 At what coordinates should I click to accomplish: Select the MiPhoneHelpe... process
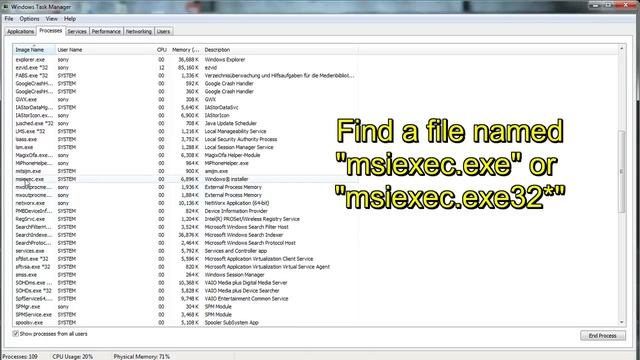tap(185, 163)
